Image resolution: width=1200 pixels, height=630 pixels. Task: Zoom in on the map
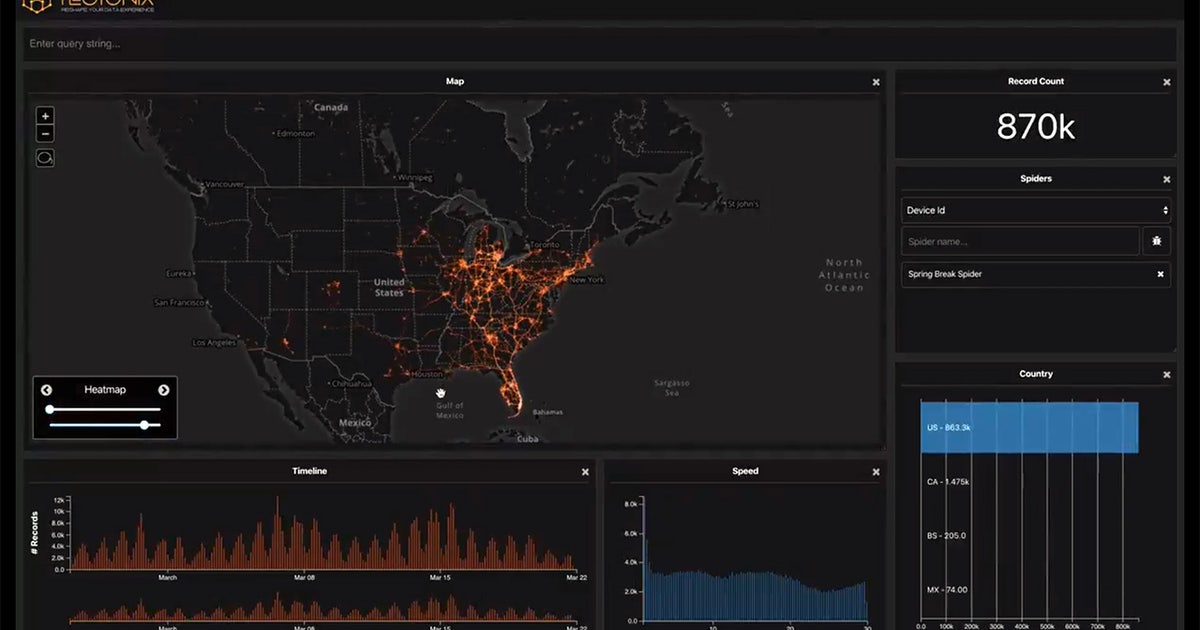pyautogui.click(x=45, y=116)
